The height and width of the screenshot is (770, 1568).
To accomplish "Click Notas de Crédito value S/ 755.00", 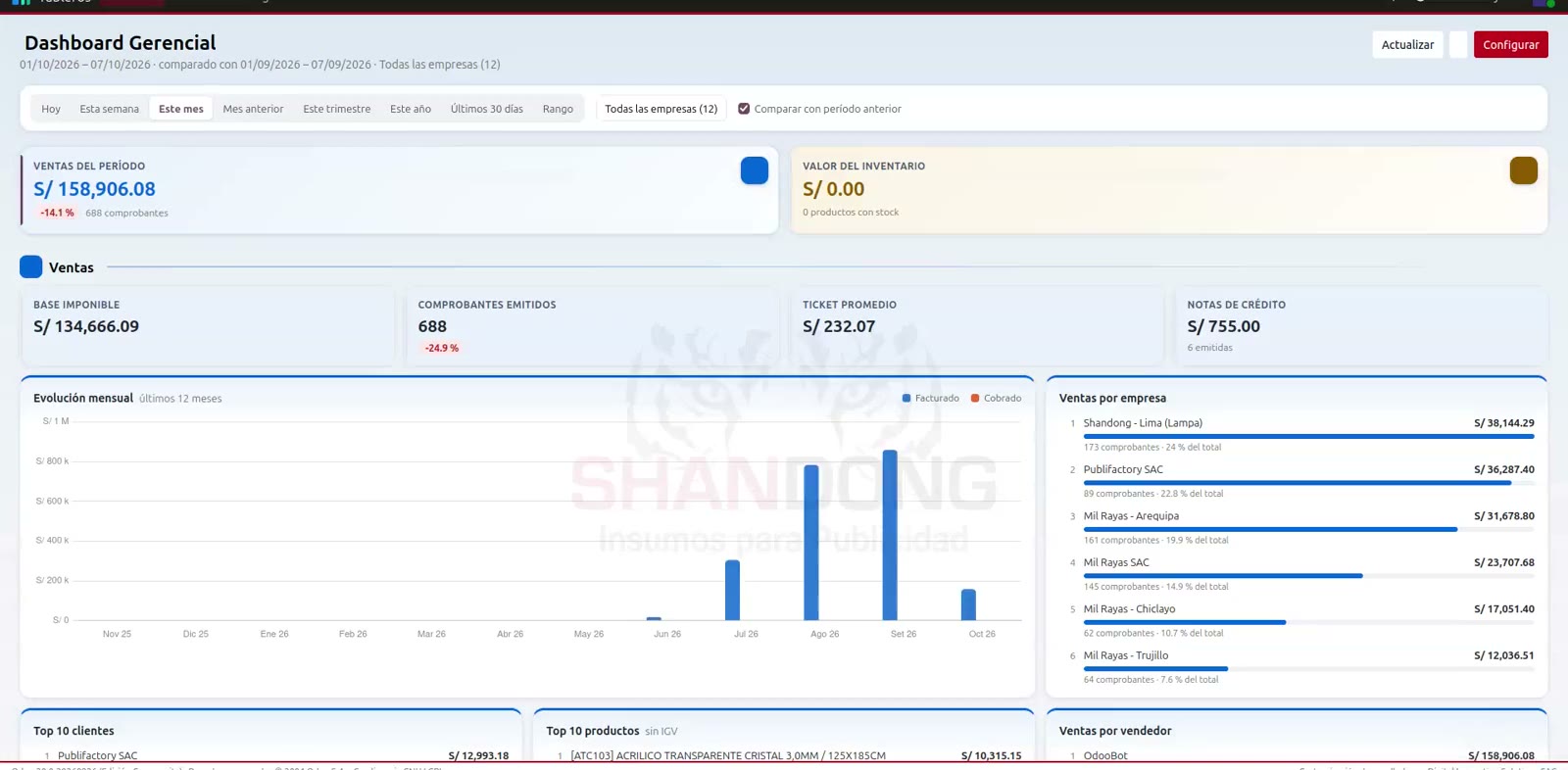I will click(x=1224, y=326).
